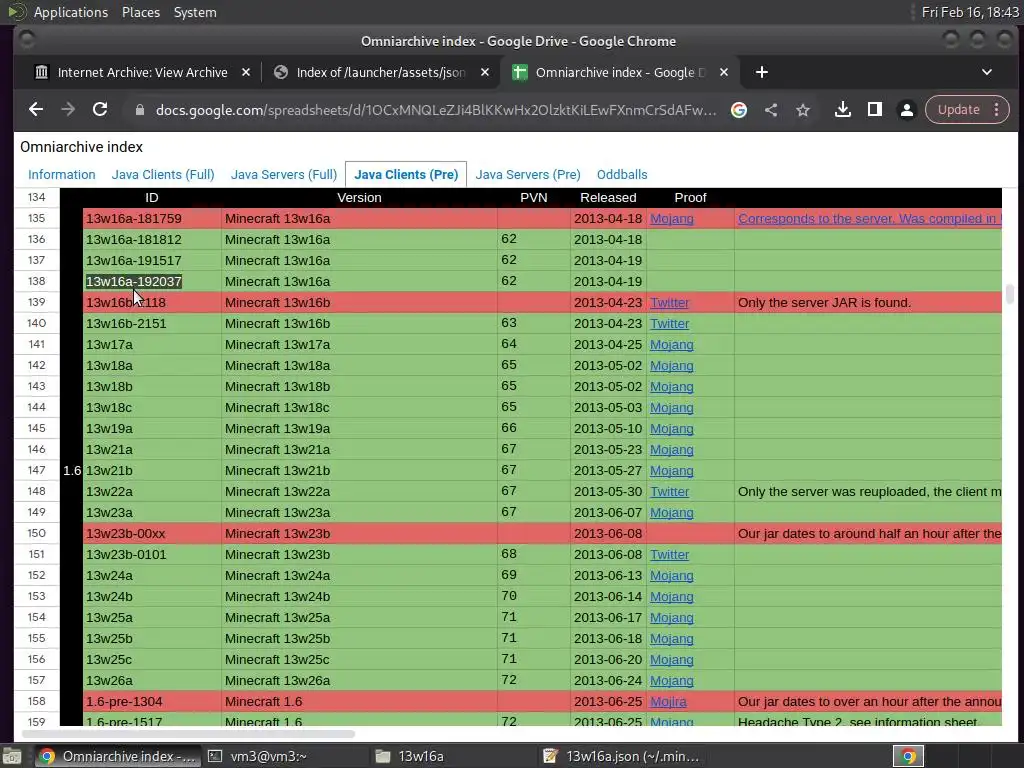Click 'Only the server JAR is found.' note
1024x768 pixels.
tap(824, 302)
